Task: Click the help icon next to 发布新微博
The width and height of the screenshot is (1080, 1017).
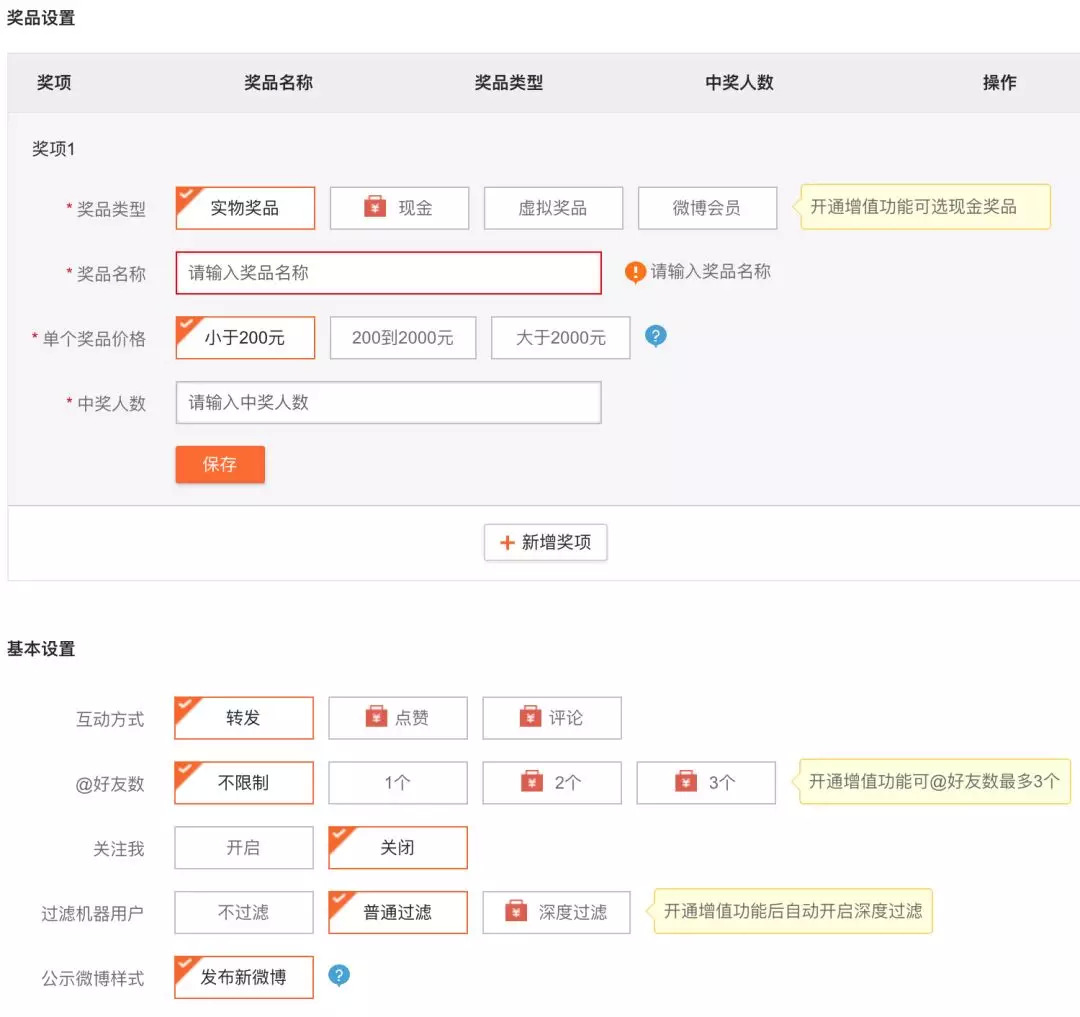Action: [339, 976]
